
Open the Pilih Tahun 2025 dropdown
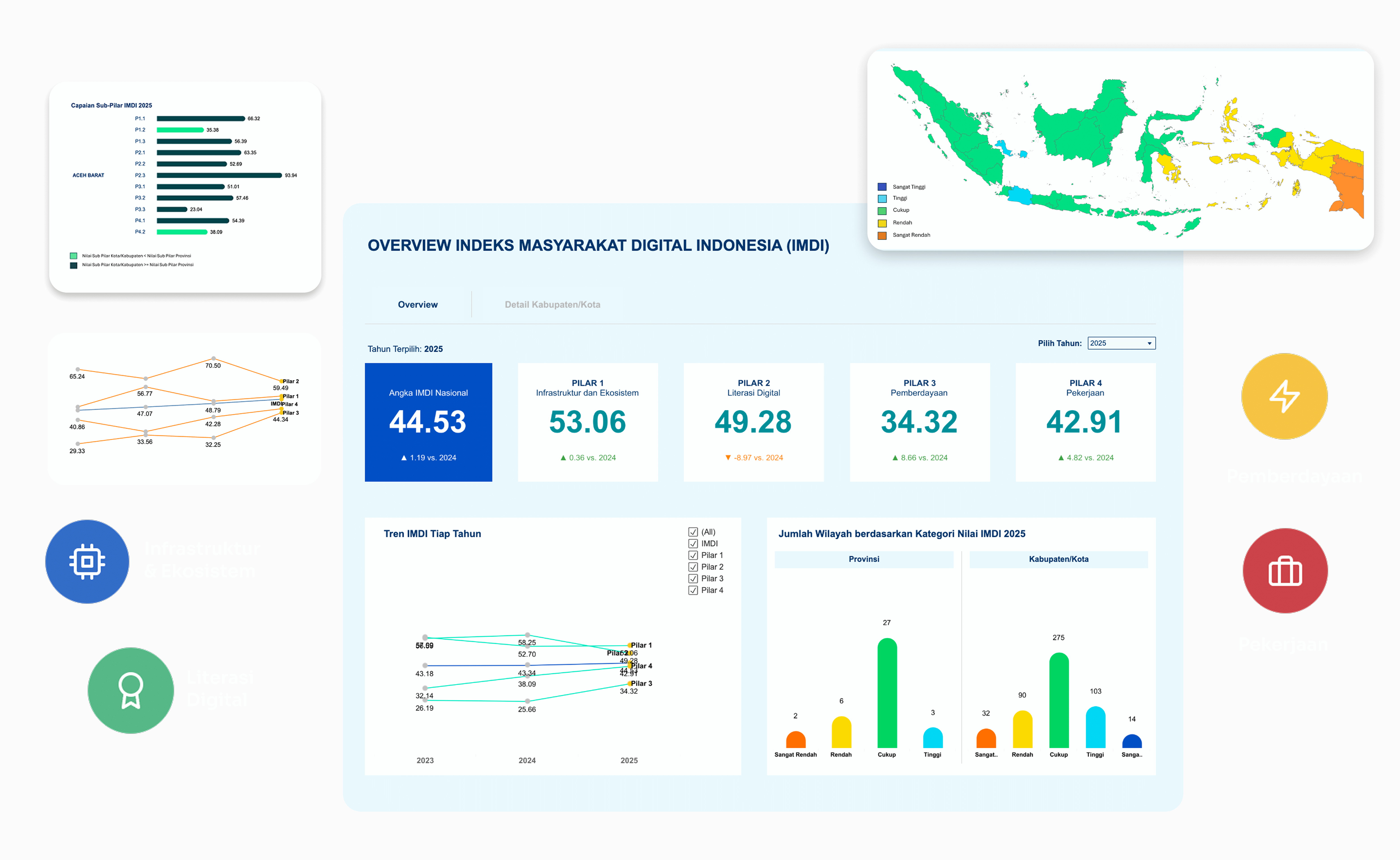coord(1121,343)
